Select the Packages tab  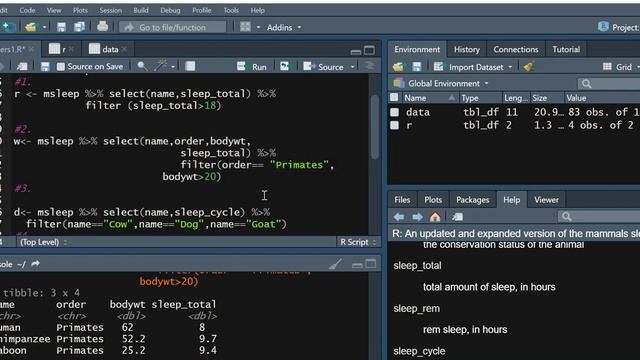473,200
